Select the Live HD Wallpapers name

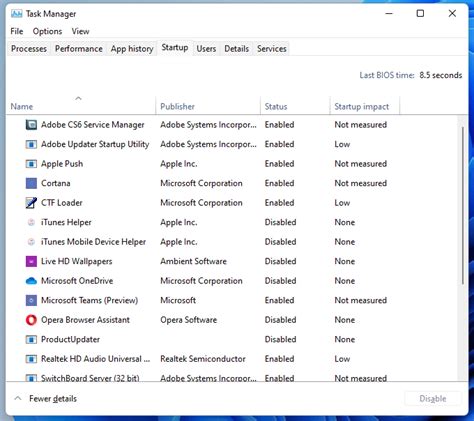point(77,261)
